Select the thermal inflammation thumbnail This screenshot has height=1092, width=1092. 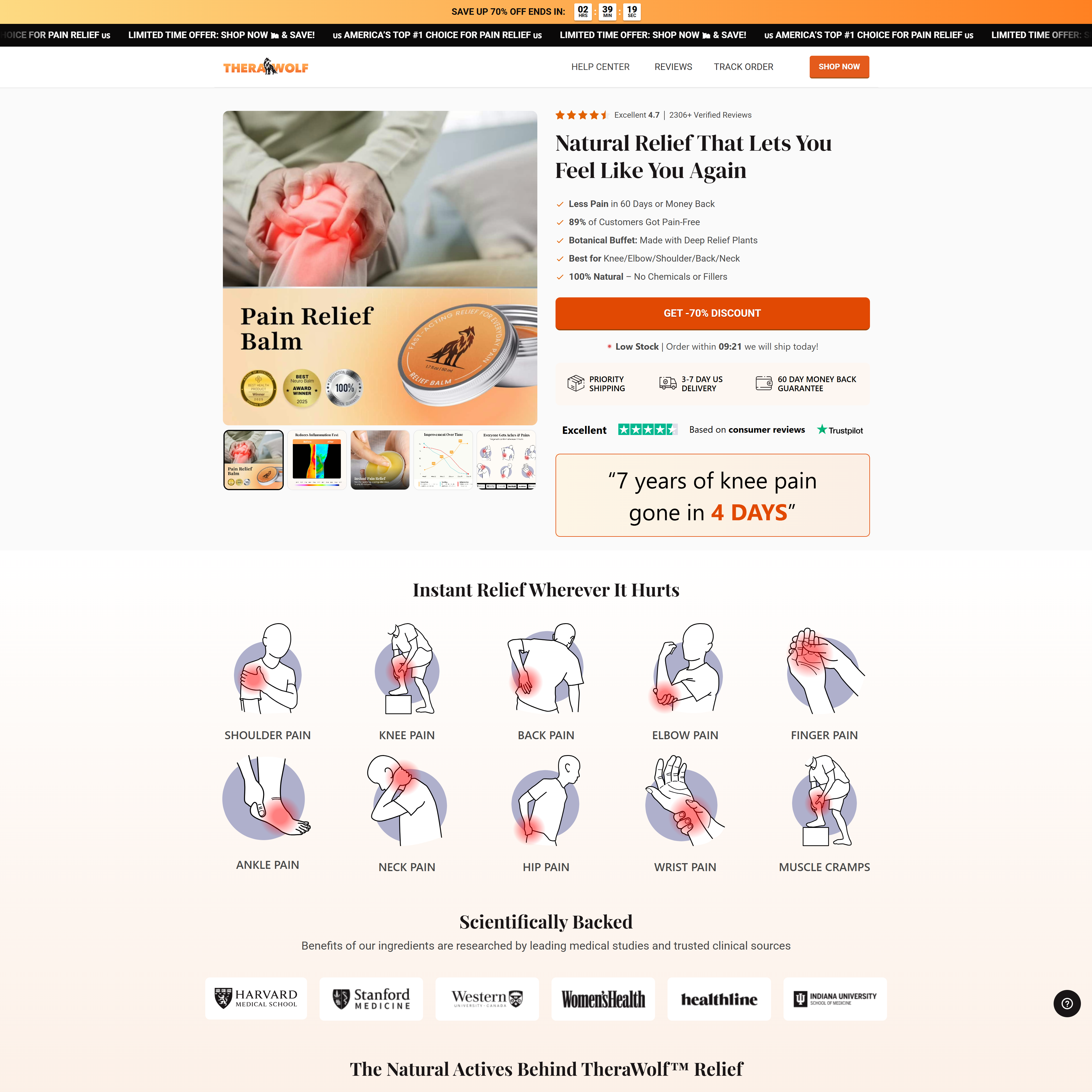click(316, 459)
